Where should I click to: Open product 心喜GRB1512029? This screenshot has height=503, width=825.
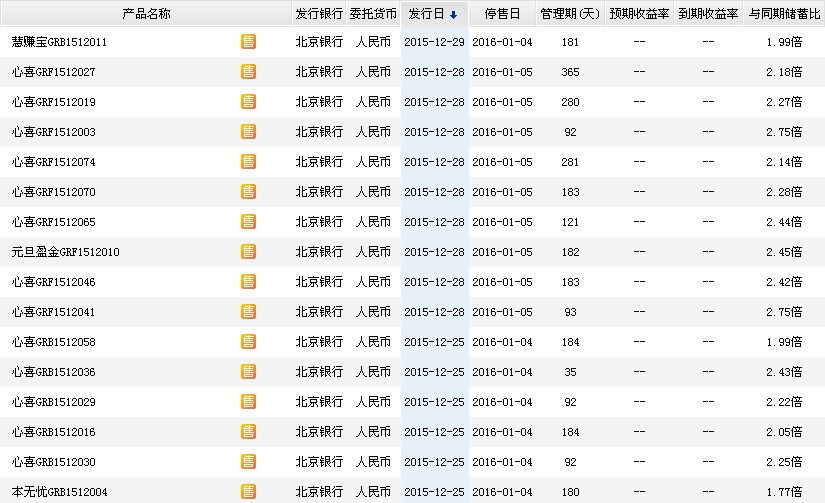(x=54, y=402)
